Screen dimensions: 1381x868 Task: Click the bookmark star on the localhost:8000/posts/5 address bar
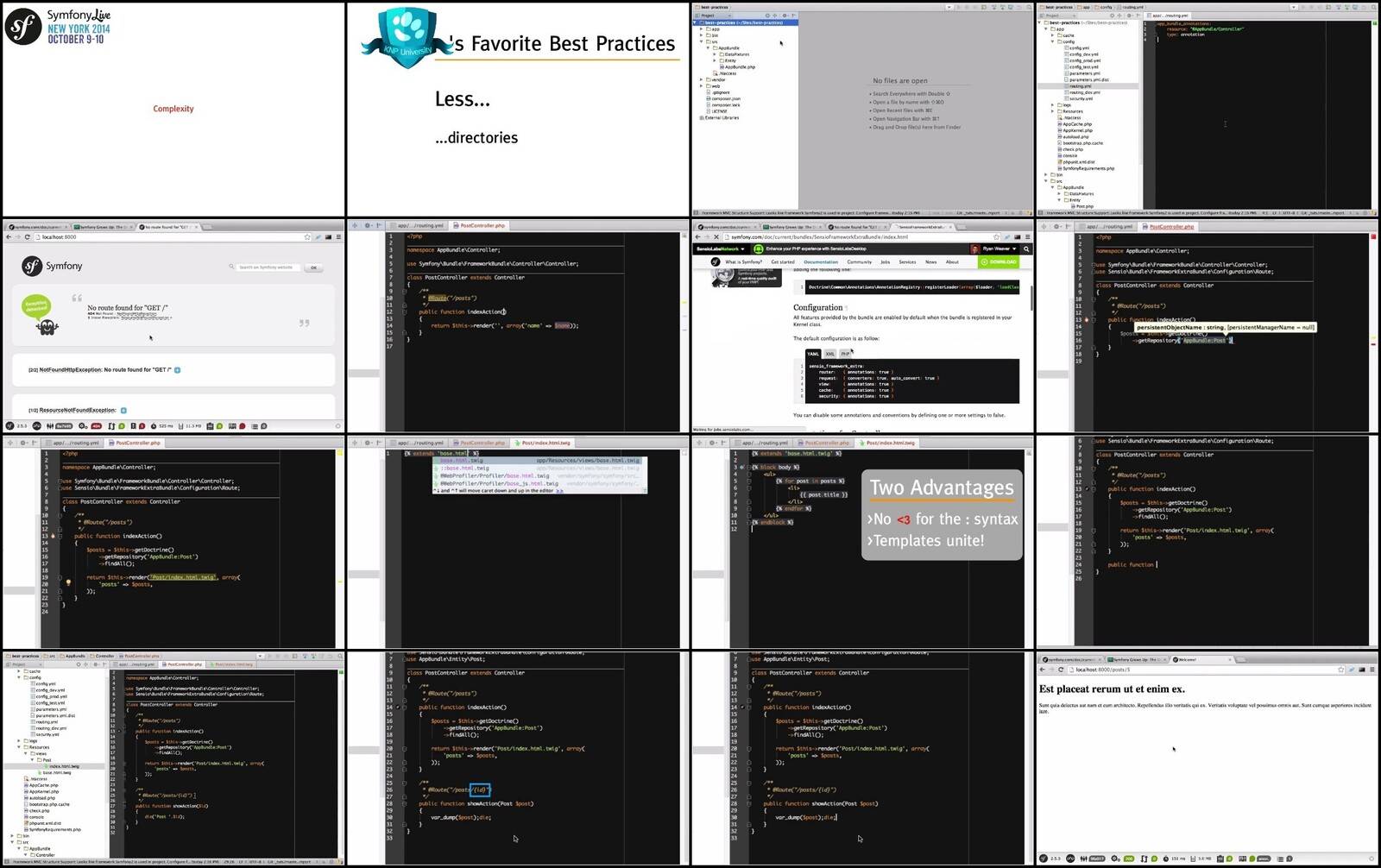coord(1340,670)
